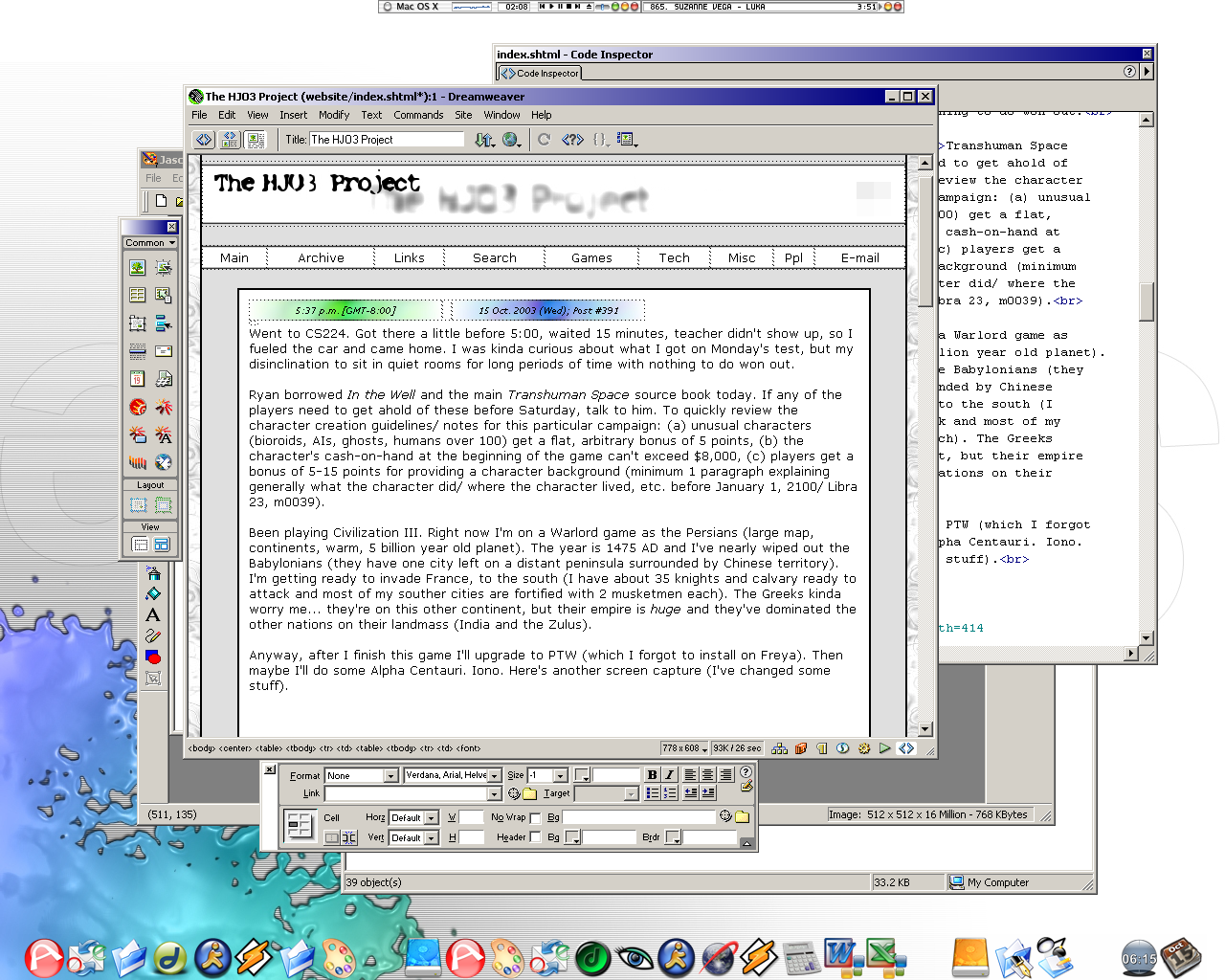Click the Unordered List icon
1225x980 pixels.
(x=652, y=792)
